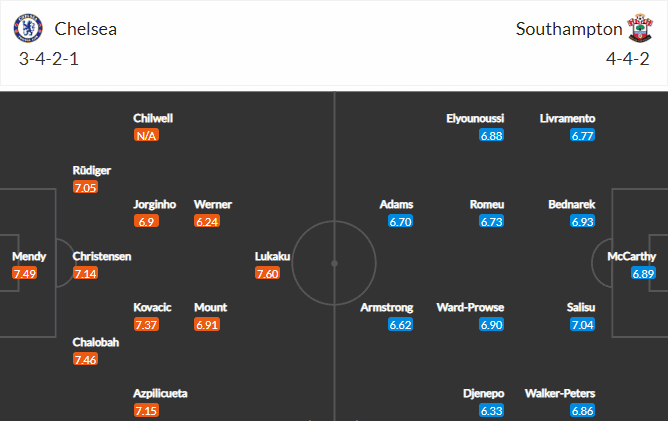Click the Southampton club crest icon
The width and height of the screenshot is (668, 421).
click(x=639, y=28)
